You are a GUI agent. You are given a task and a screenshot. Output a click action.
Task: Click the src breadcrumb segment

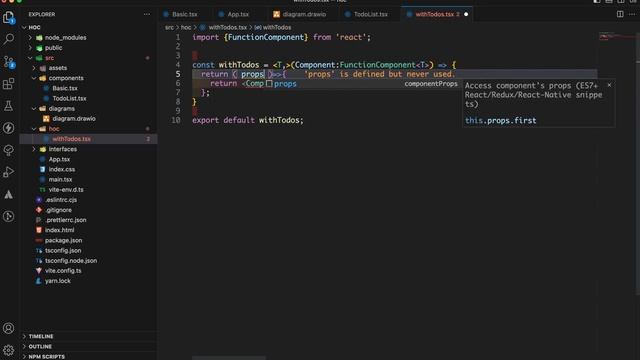coord(169,27)
